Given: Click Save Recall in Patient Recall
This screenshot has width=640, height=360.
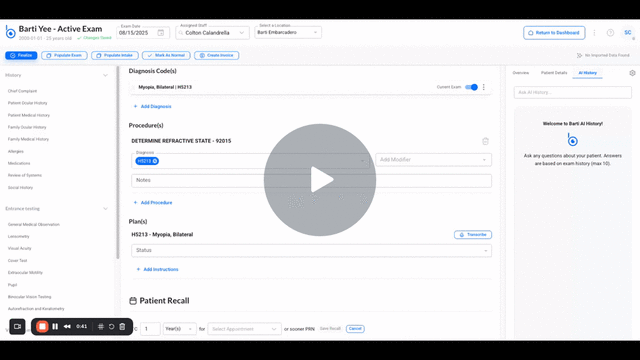Looking at the screenshot, I should tap(330, 329).
